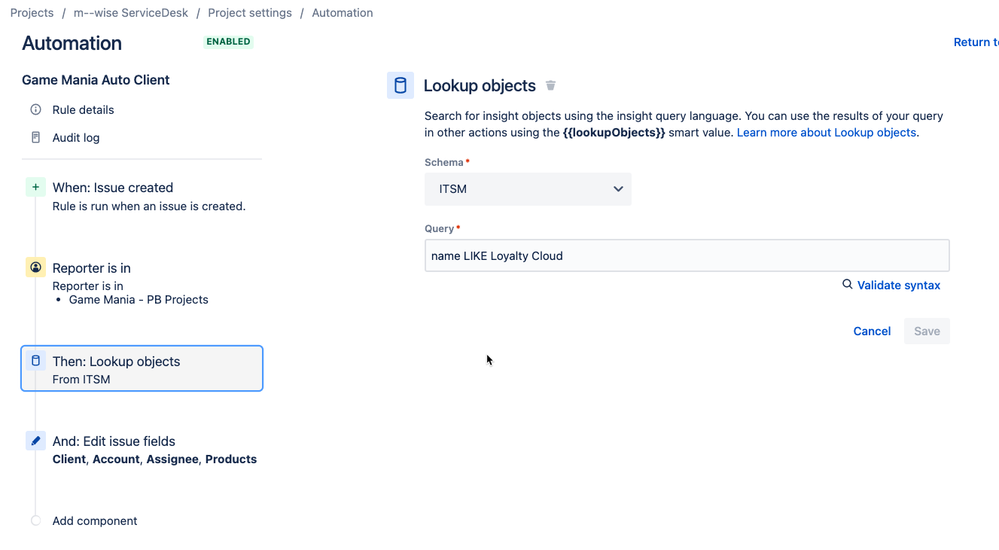Click the Save button

tap(926, 331)
